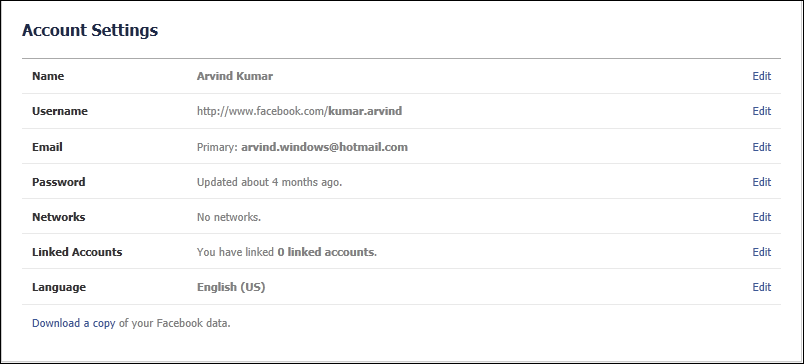Edit the Name setting
804x364 pixels.
tap(761, 76)
